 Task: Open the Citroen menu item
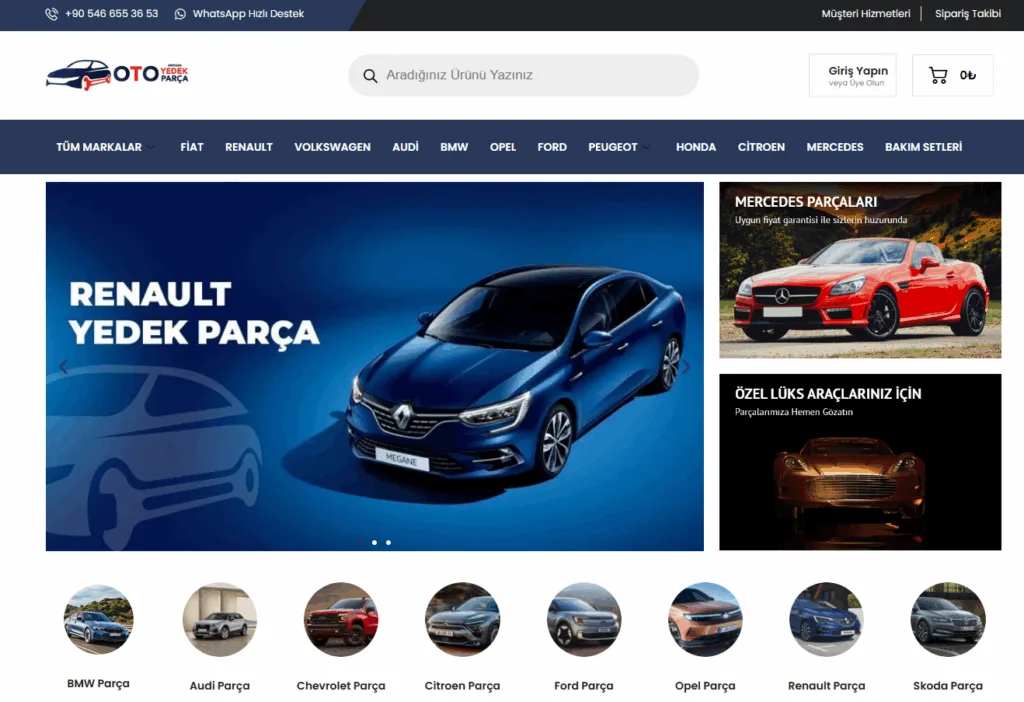(761, 147)
